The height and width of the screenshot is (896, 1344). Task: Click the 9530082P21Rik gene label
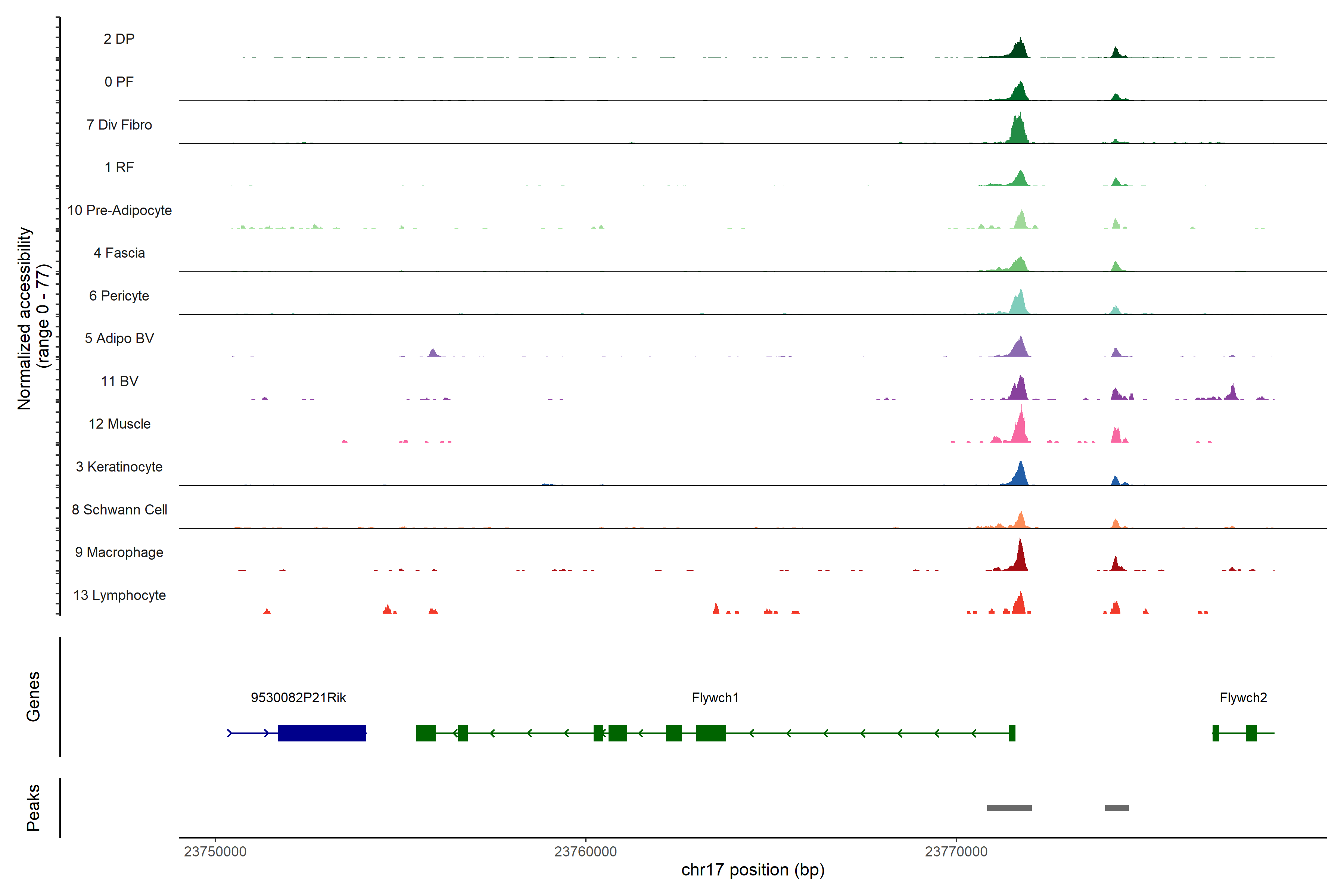point(298,698)
